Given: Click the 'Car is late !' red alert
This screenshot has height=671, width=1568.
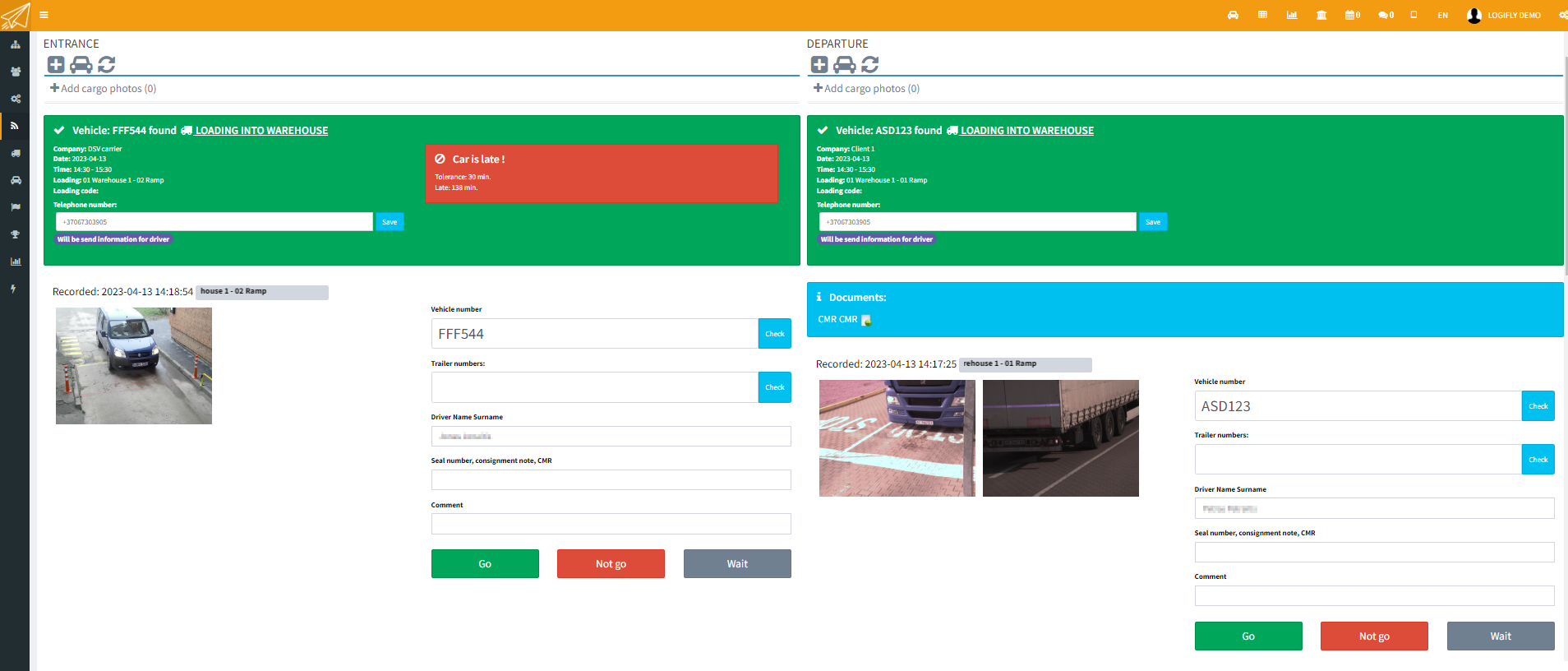Looking at the screenshot, I should pos(602,174).
